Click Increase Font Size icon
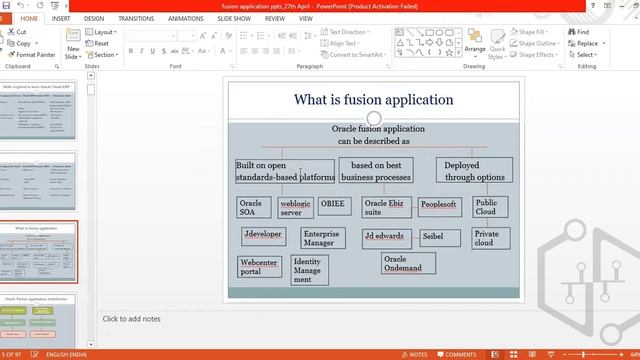 click(x=203, y=36)
